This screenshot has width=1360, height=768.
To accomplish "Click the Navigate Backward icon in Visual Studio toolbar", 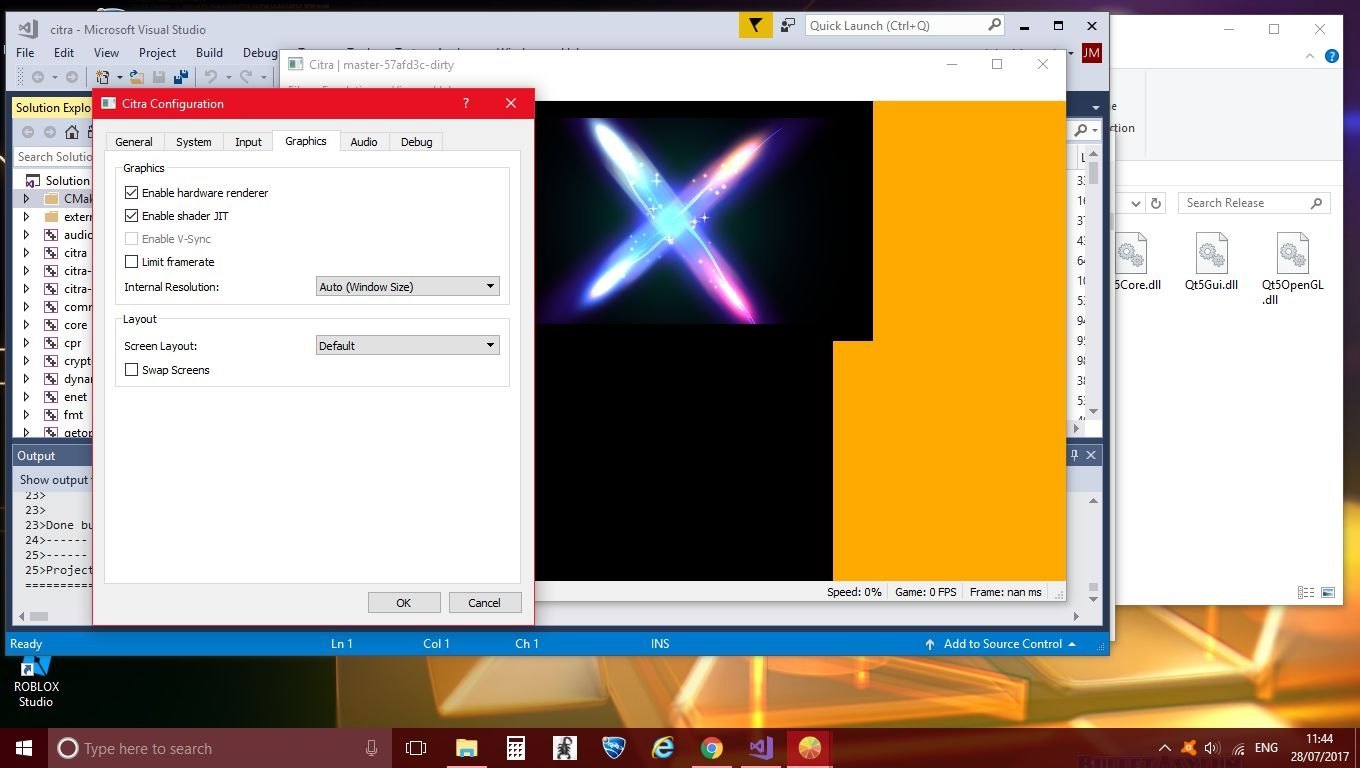I will pyautogui.click(x=38, y=77).
